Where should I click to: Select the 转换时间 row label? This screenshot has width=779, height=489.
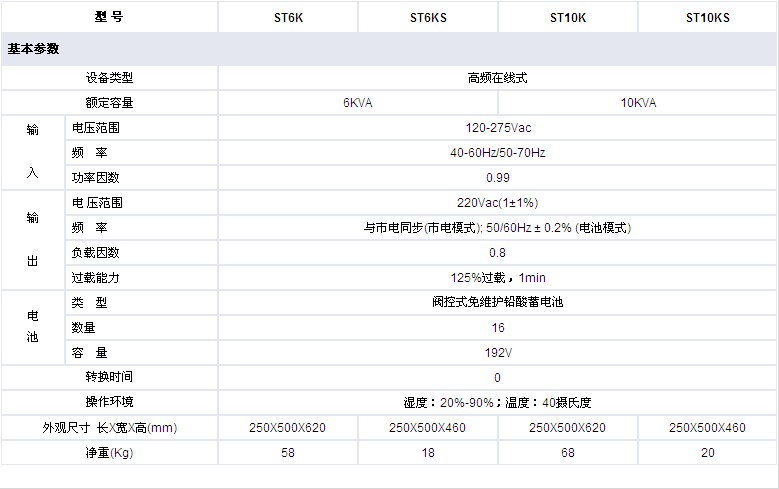pos(109,377)
